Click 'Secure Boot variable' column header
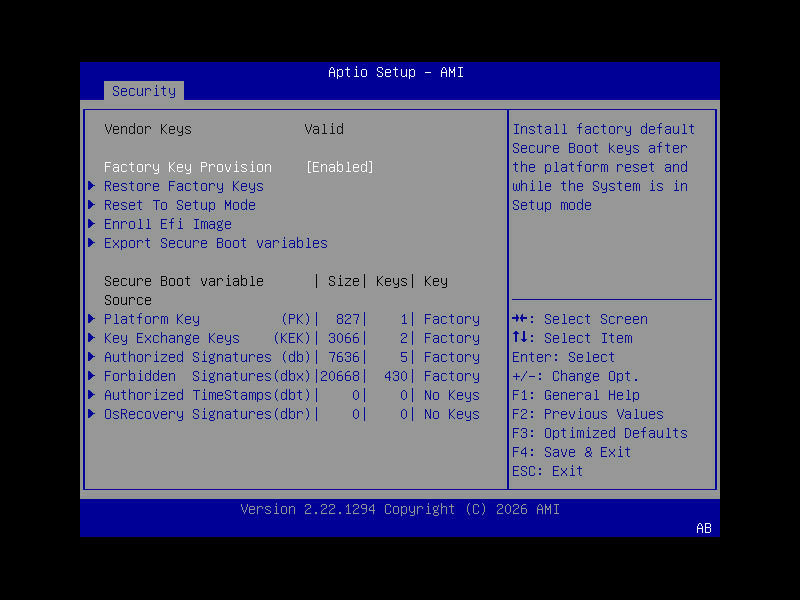Viewport: 800px width, 600px height. coord(184,281)
